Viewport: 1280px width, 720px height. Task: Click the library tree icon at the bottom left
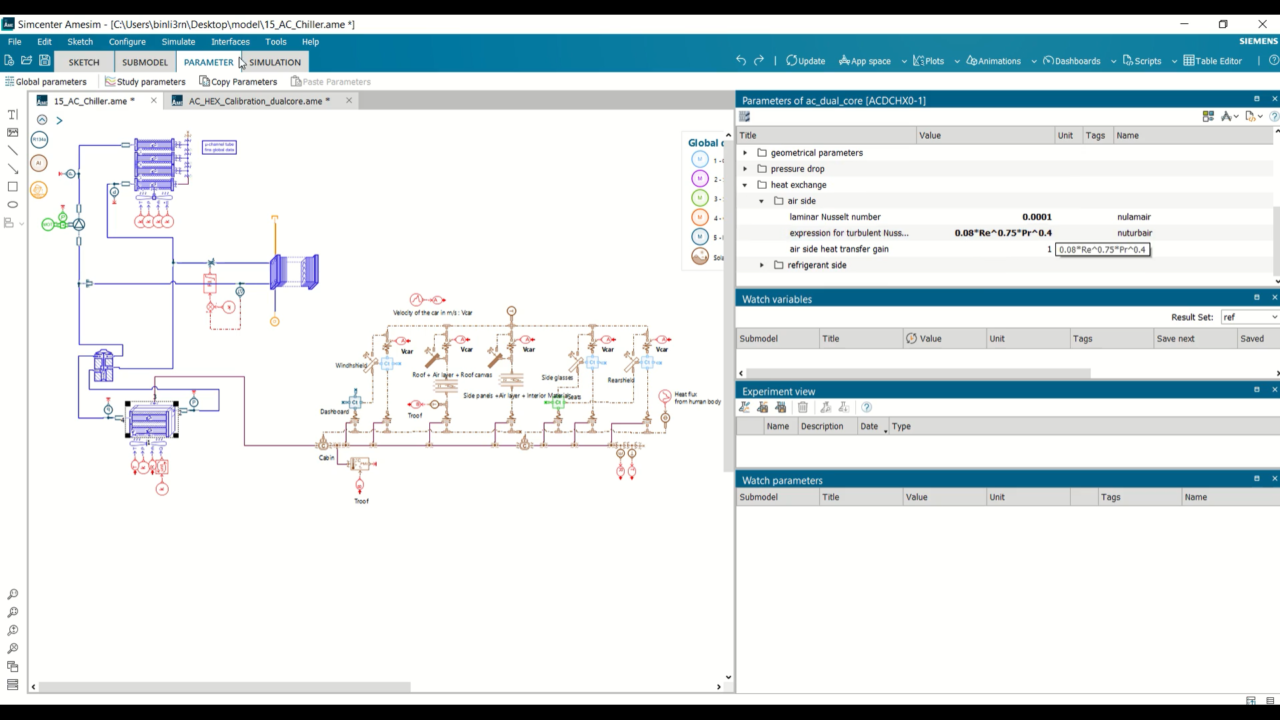13,667
